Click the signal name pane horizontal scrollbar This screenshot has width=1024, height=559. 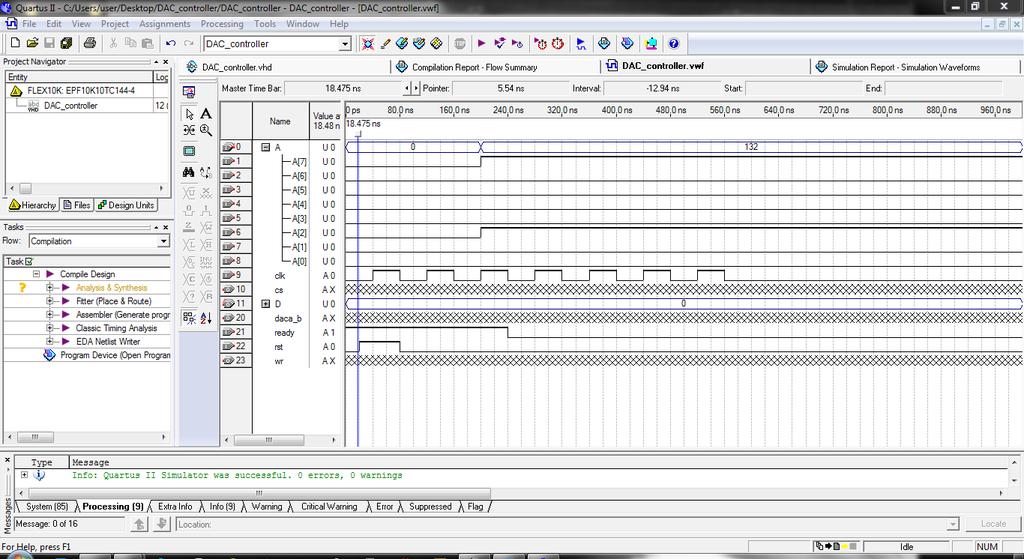tap(280, 440)
